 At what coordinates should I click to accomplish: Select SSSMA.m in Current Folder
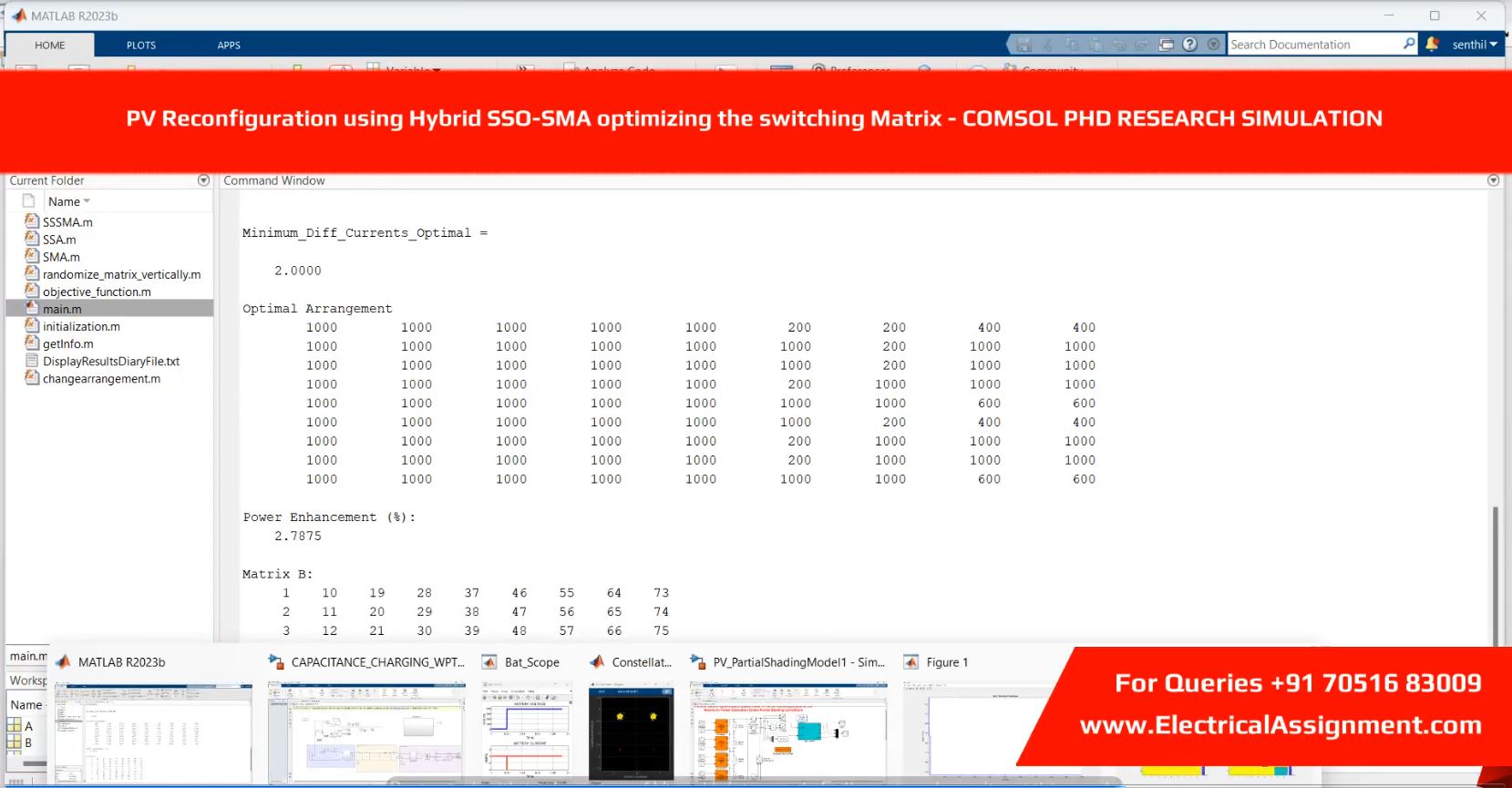tap(67, 222)
